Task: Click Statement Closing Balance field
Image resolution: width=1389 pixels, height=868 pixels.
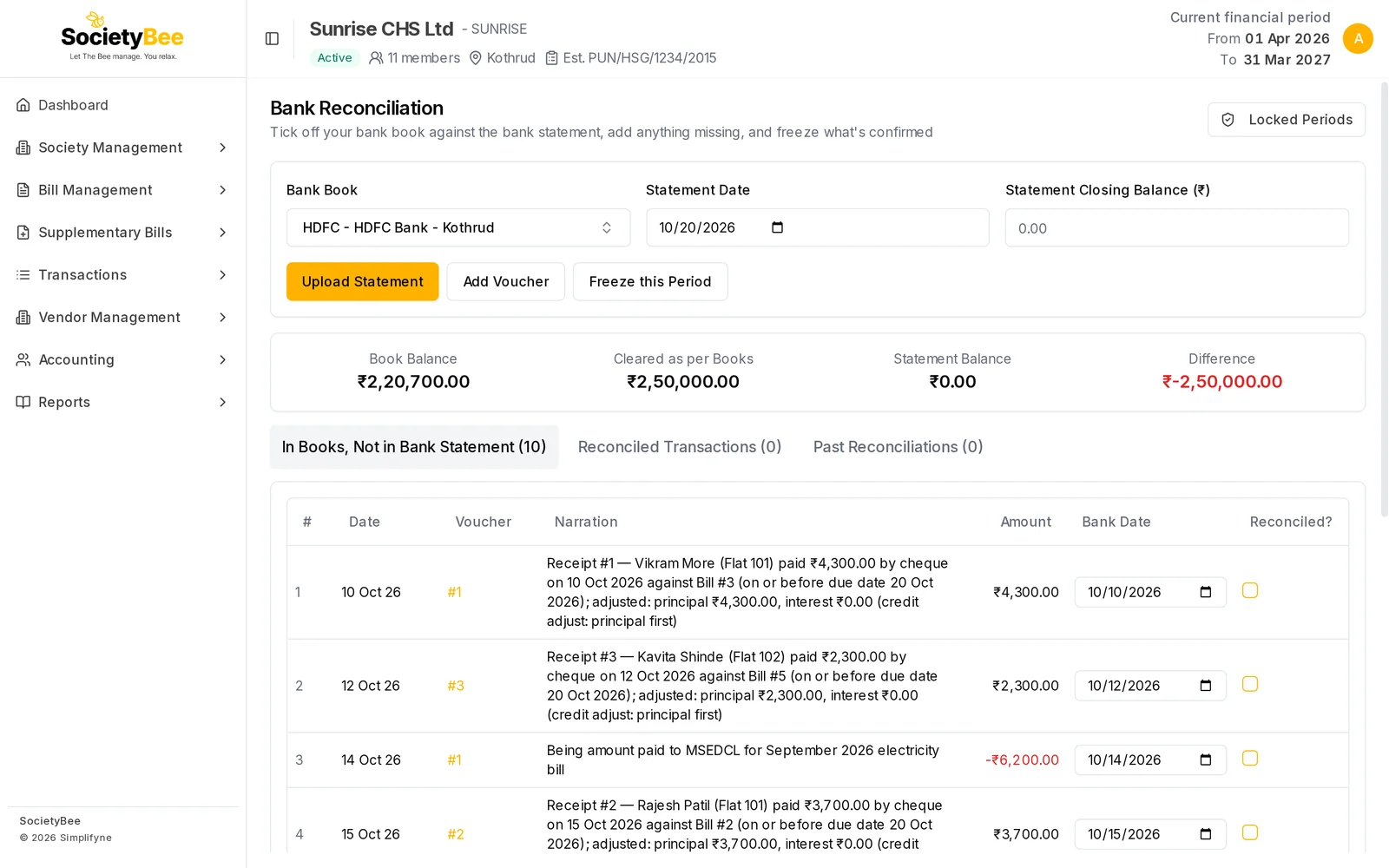Action: (1177, 227)
